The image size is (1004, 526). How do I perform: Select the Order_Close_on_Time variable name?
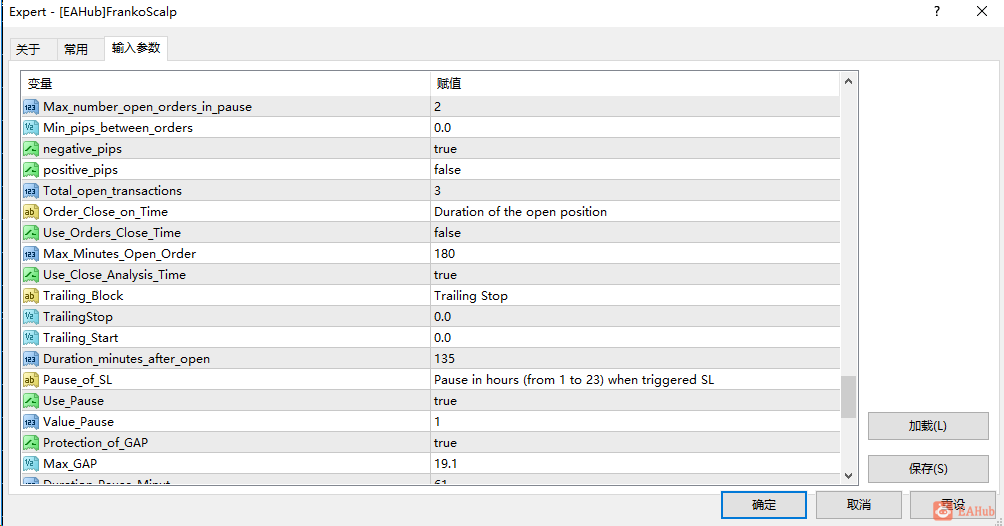tap(106, 211)
